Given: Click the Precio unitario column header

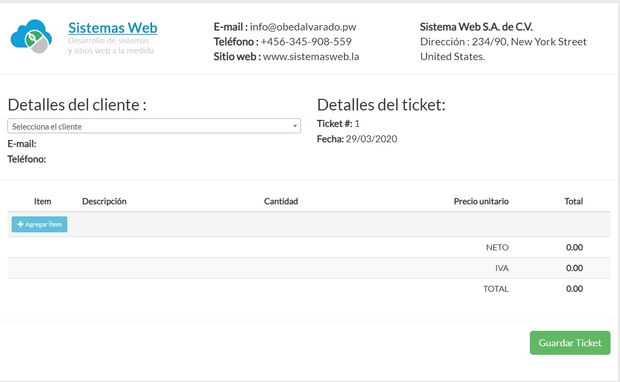Looking at the screenshot, I should click(481, 201).
